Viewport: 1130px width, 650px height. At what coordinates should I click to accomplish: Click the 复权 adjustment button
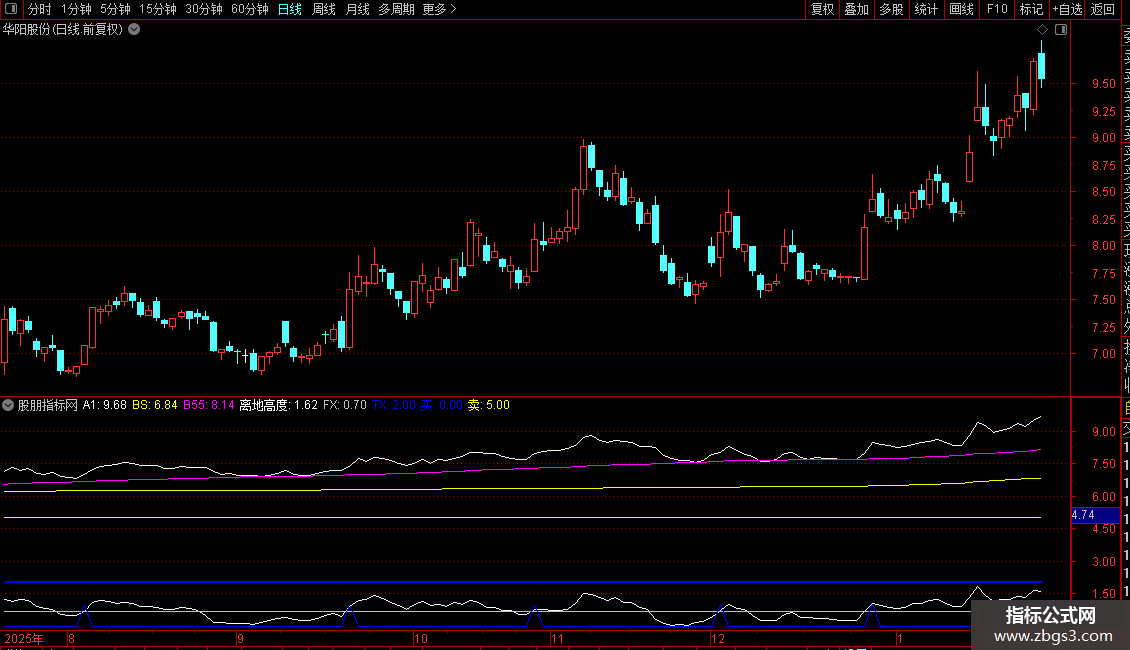click(822, 9)
